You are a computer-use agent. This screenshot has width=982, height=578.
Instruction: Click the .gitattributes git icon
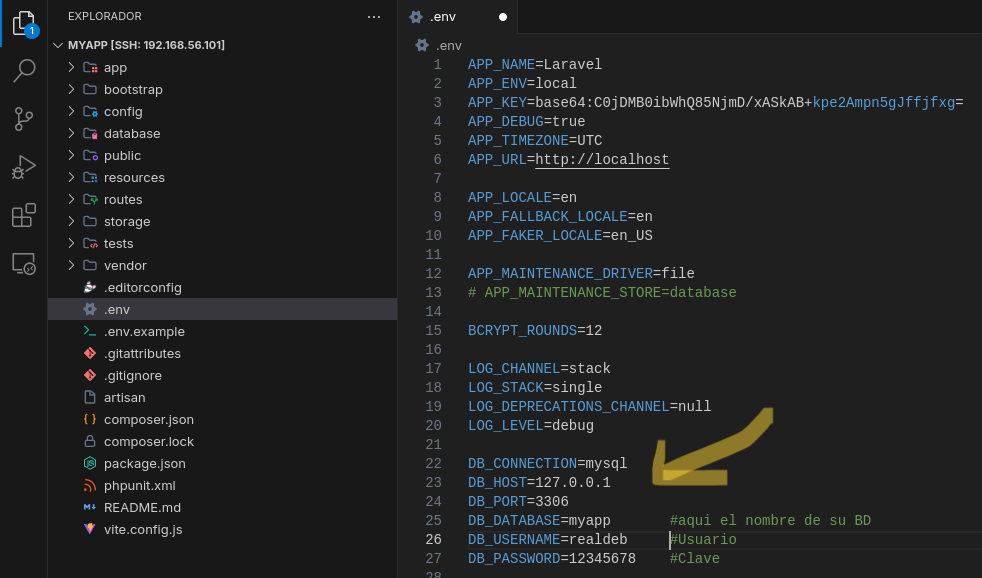(90, 353)
